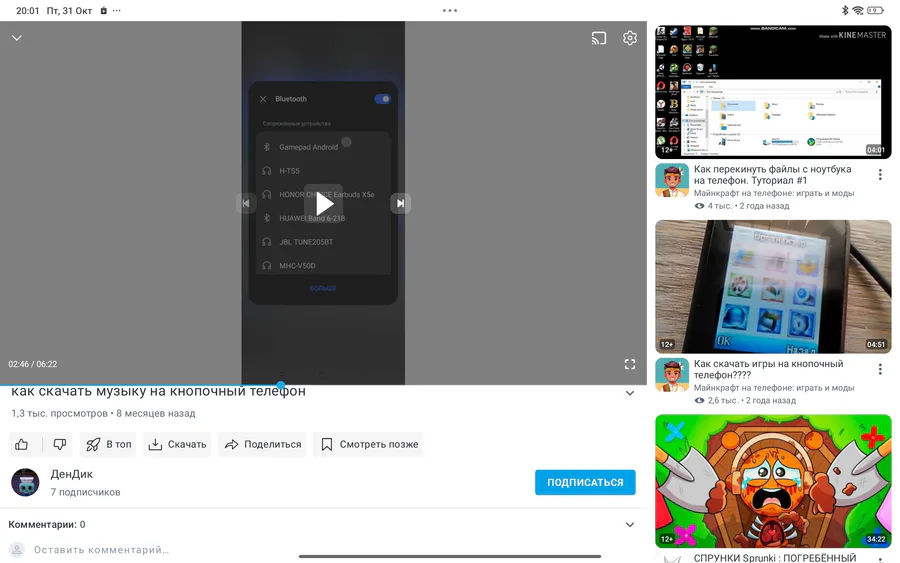Open video settings gear icon
Screen dimensions: 900x563
630,38
